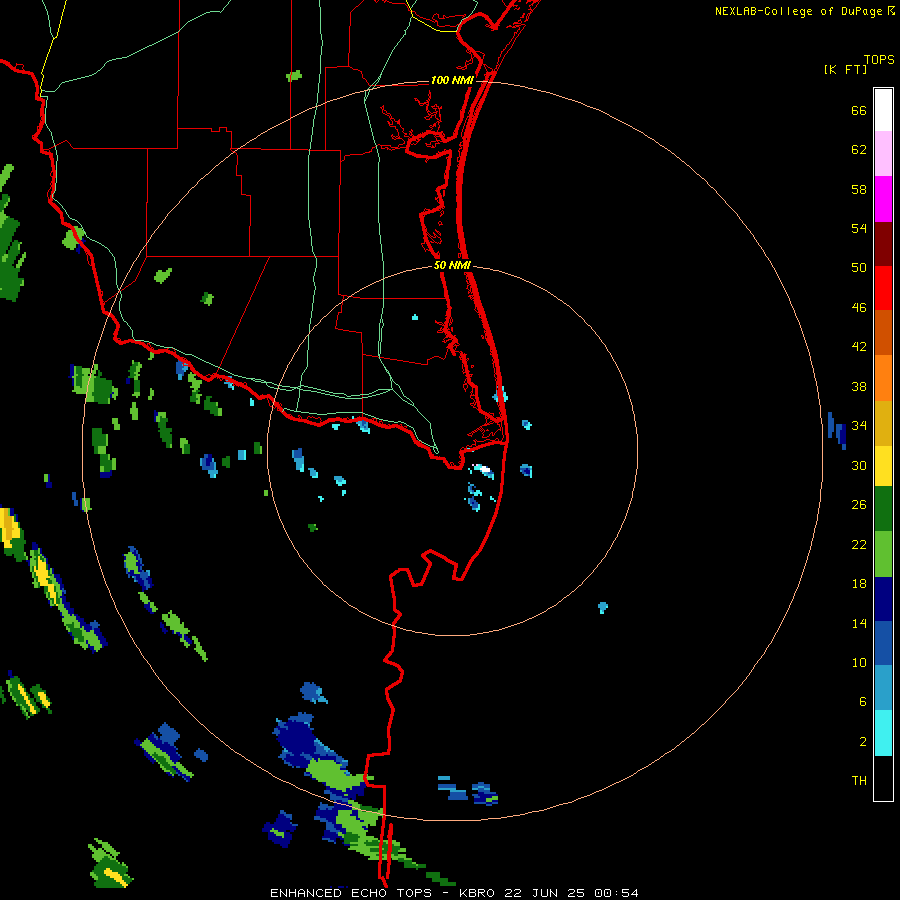Click the ENHANCED ECHO TOPS KBRO caption
This screenshot has height=900, width=900.
pos(454,893)
